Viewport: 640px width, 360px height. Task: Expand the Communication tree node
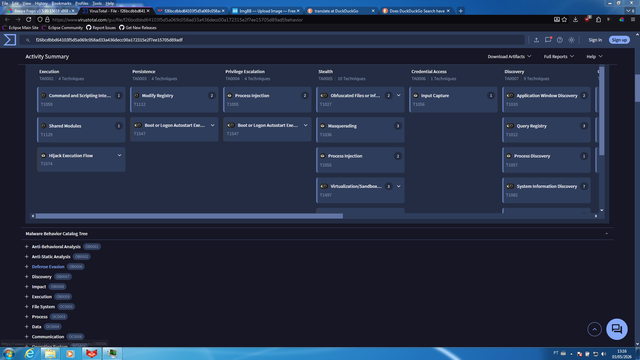[x=27, y=336]
